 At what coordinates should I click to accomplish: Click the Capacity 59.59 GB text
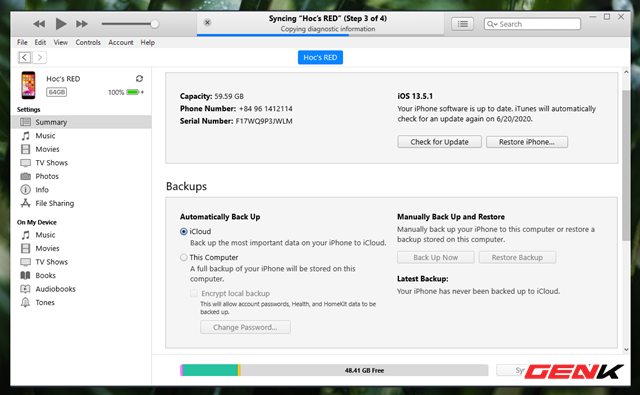coord(211,96)
